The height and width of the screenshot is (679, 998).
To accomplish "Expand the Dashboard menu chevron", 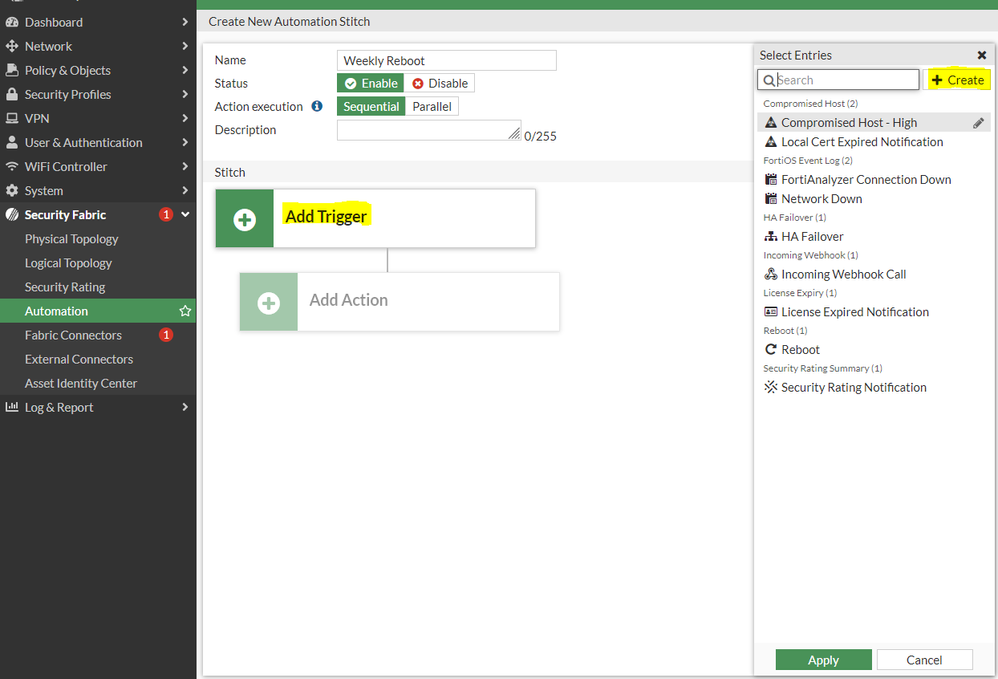I will (185, 22).
